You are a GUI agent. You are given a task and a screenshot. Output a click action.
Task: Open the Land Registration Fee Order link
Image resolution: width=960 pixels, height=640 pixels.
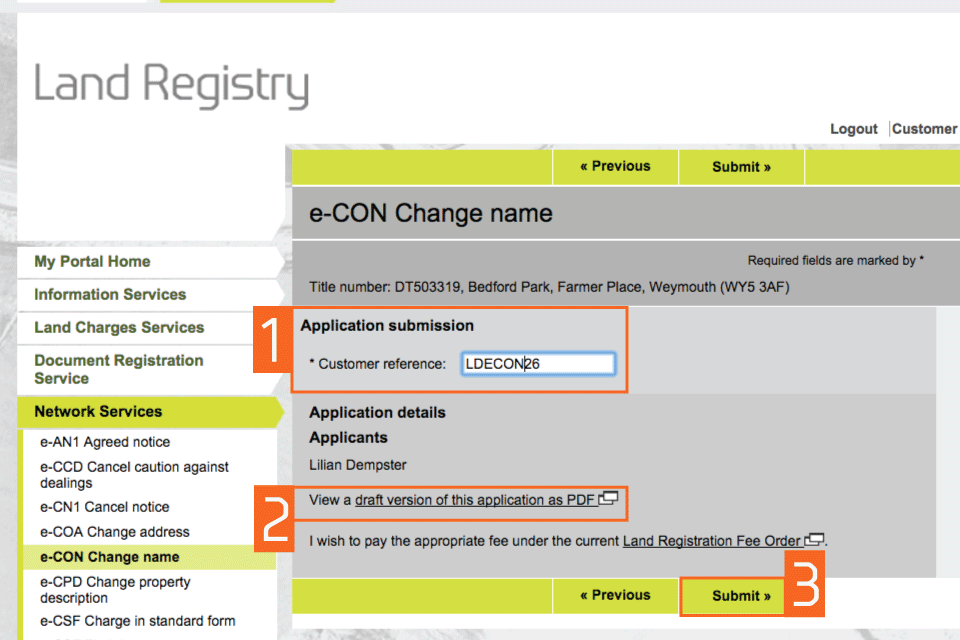pos(711,542)
